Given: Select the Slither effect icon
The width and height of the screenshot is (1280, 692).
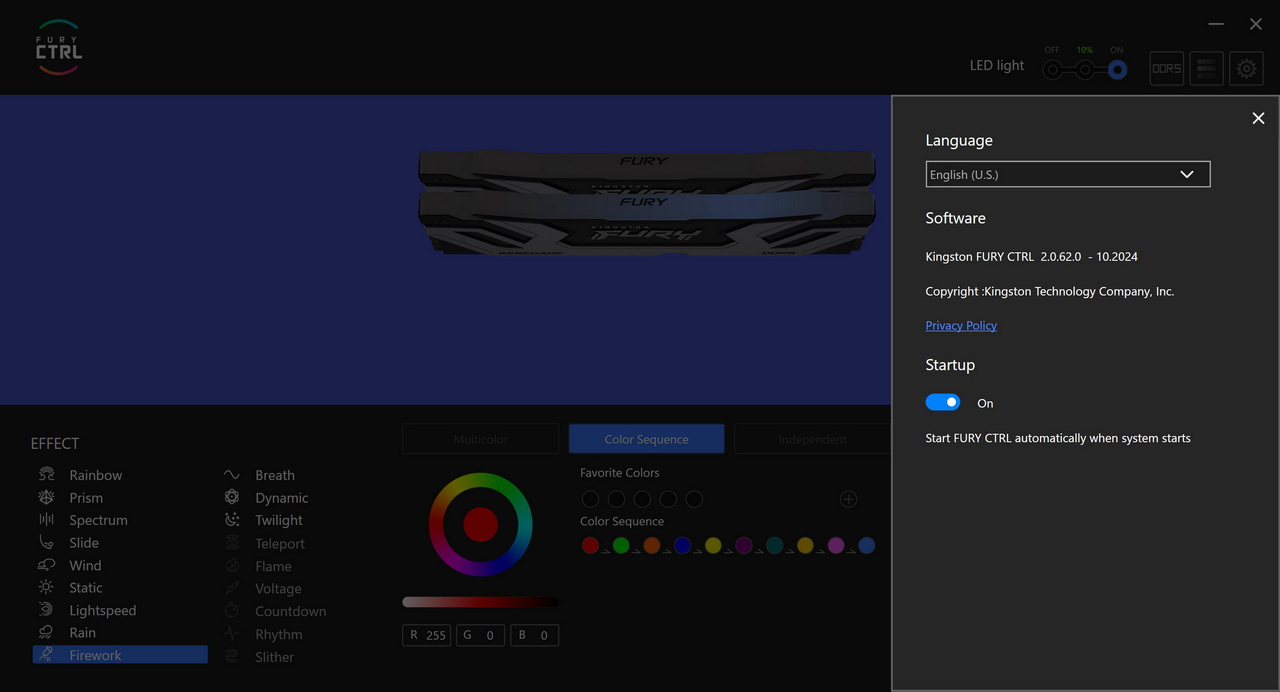Looking at the screenshot, I should pos(232,657).
